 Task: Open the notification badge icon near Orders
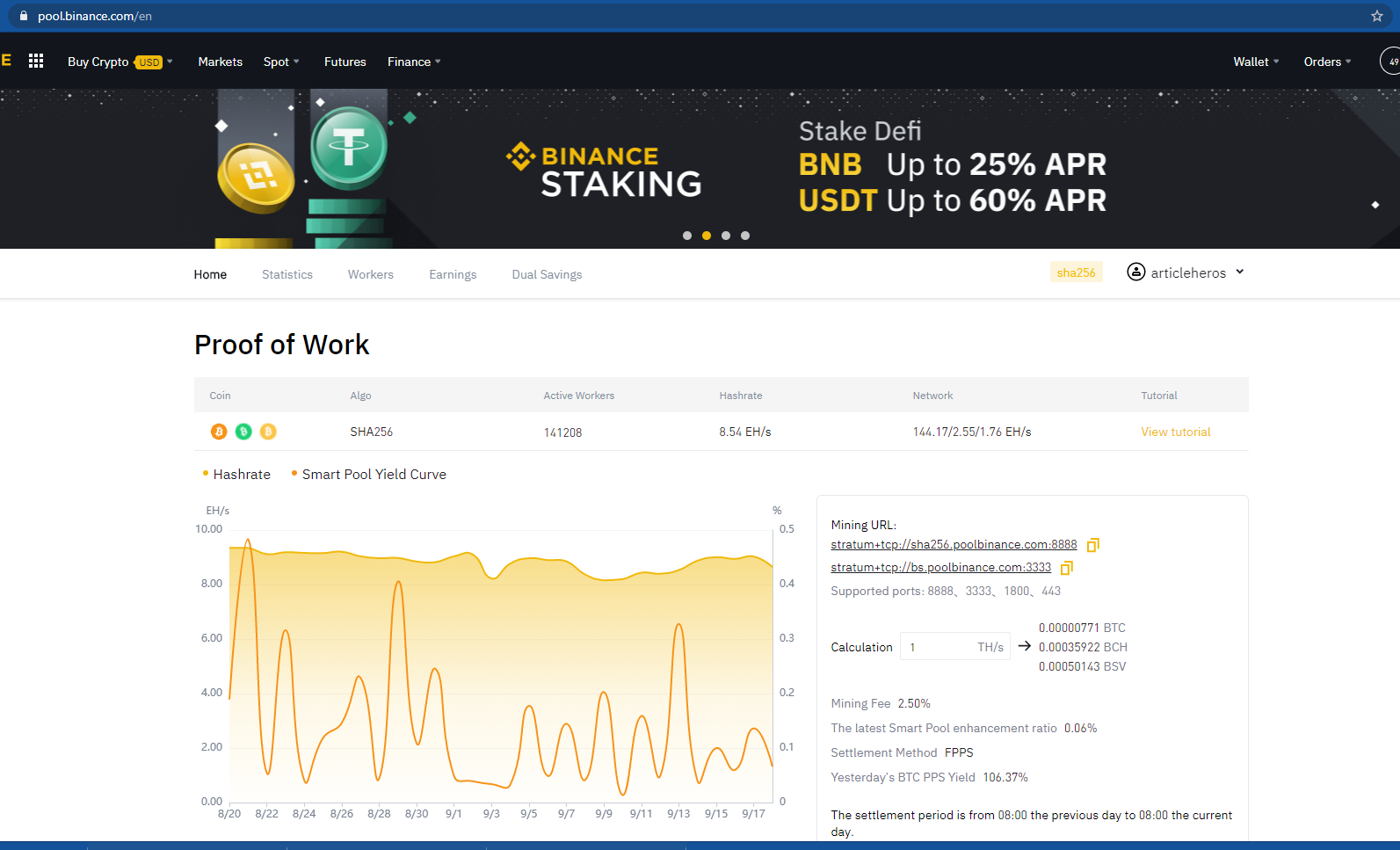click(1390, 62)
